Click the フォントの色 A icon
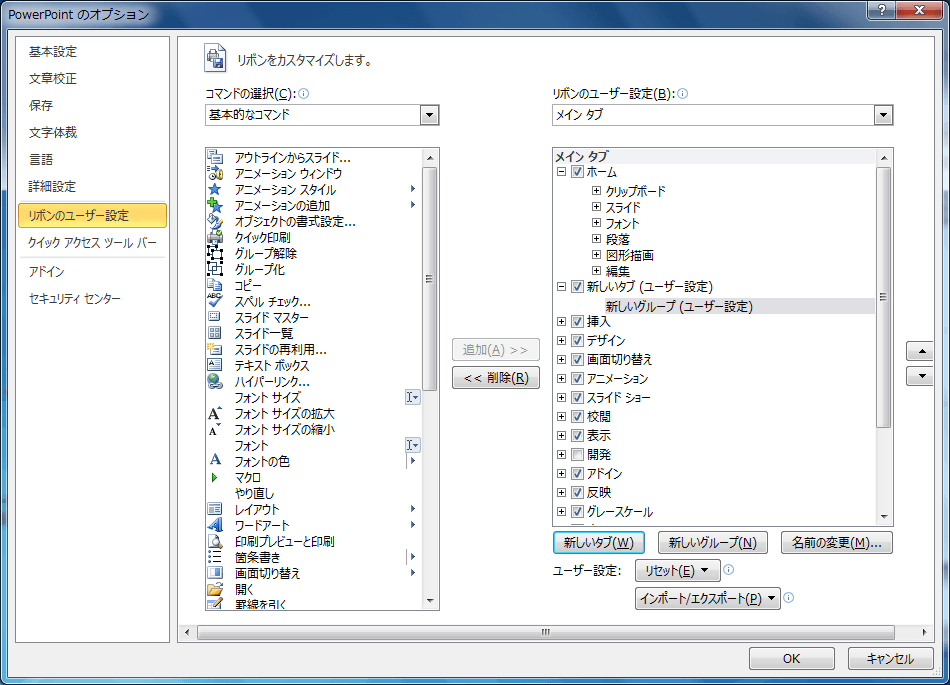The height and width of the screenshot is (685, 950). tap(215, 461)
